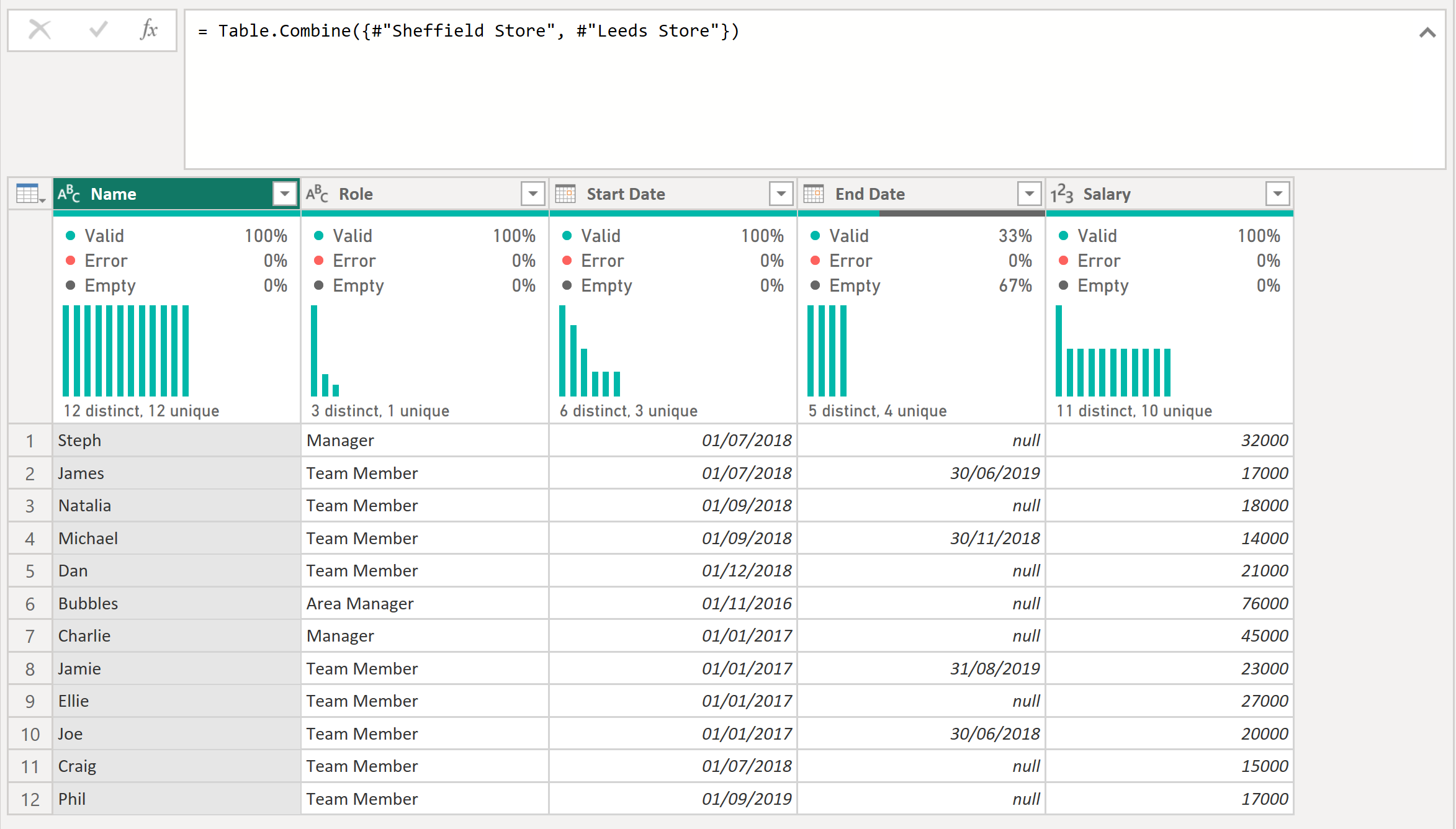Change Role column ABC type icon
Screen dimensions: 1456x829
[x=317, y=194]
